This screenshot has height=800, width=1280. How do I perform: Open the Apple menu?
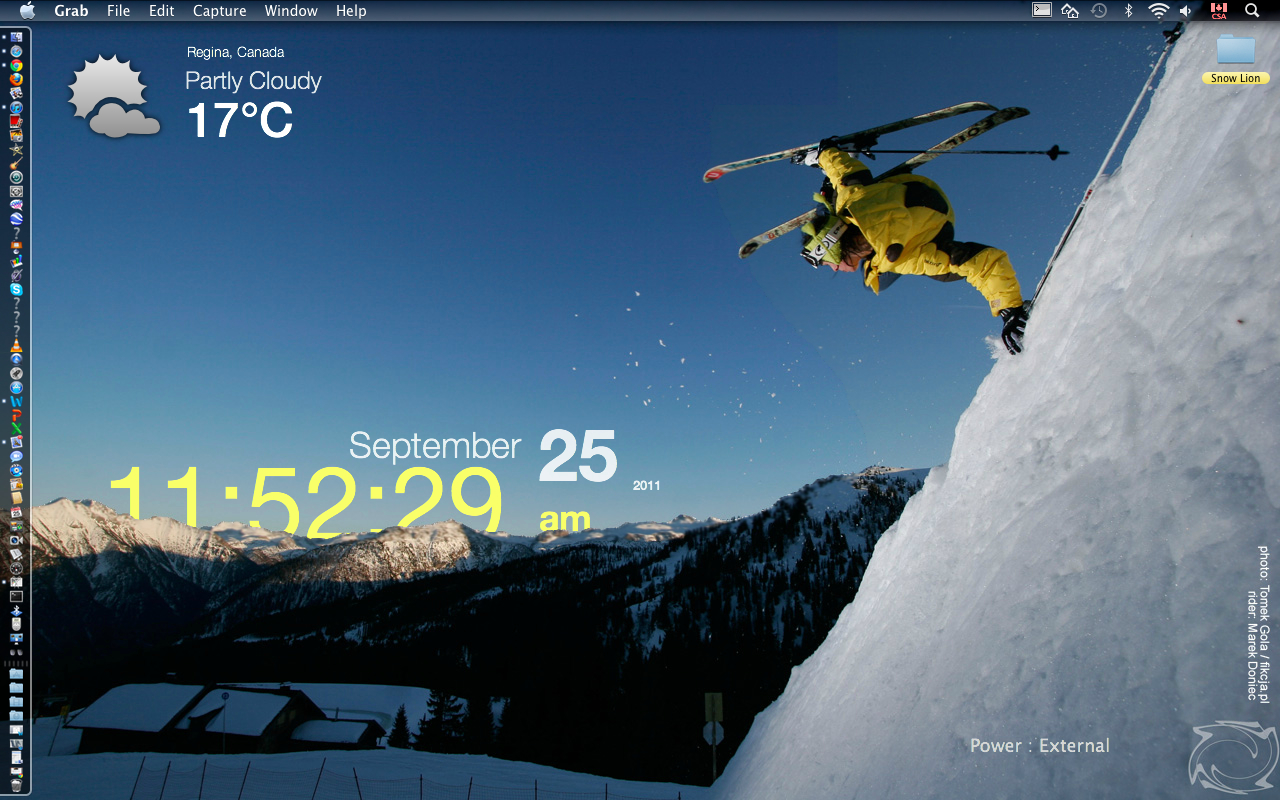click(27, 11)
